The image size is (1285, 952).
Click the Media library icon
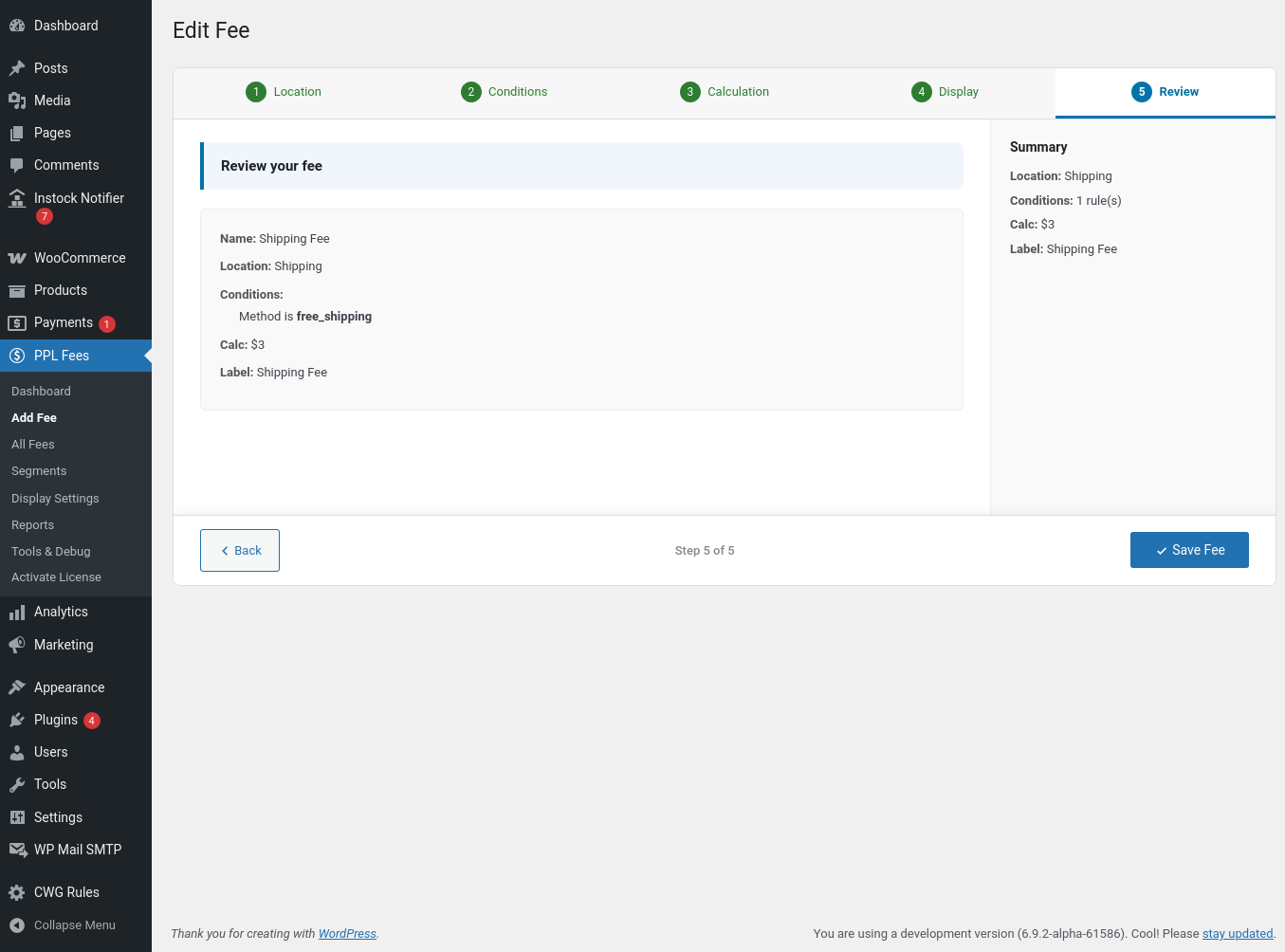[17, 101]
